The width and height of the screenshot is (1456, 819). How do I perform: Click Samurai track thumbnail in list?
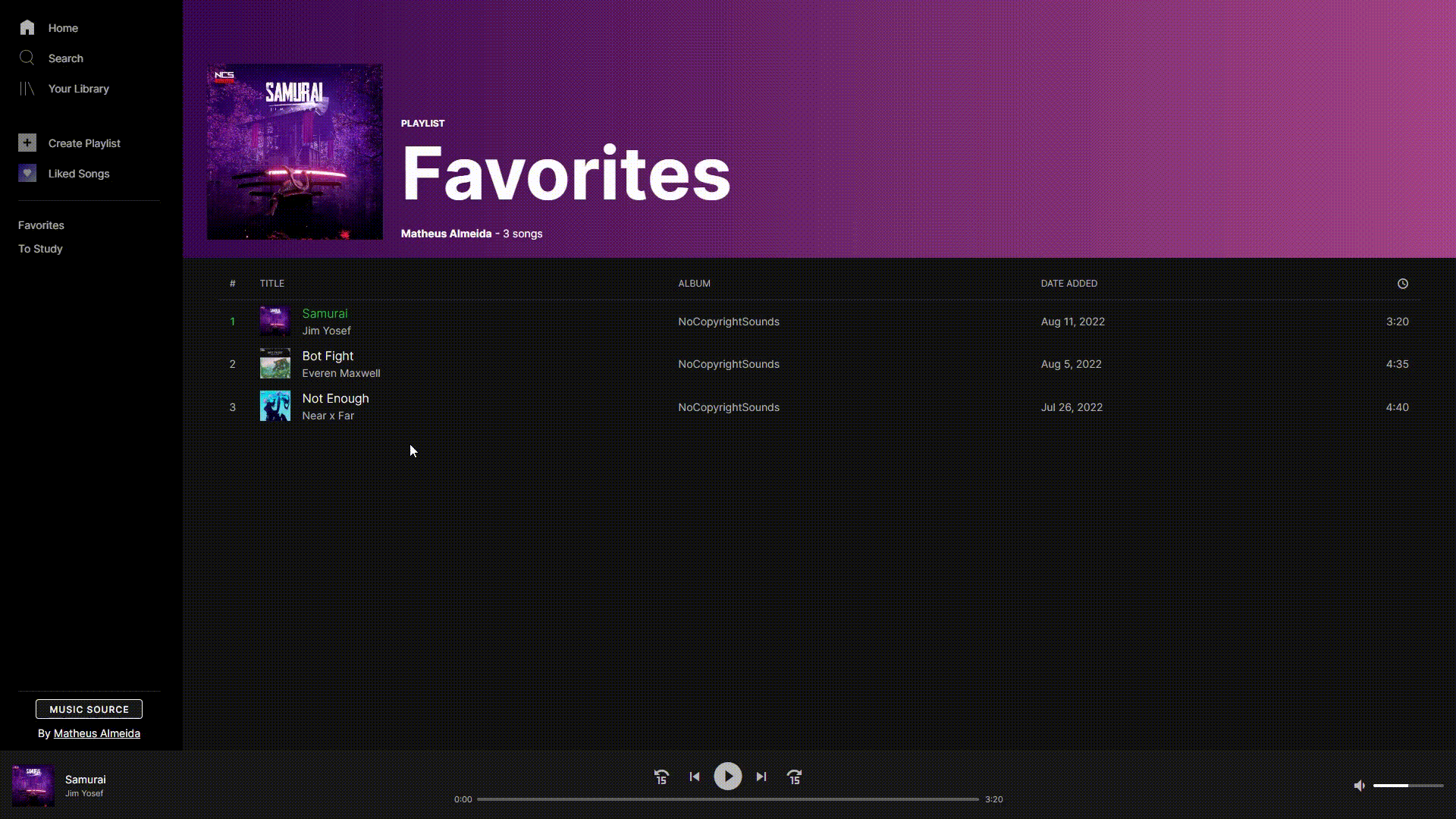[275, 321]
